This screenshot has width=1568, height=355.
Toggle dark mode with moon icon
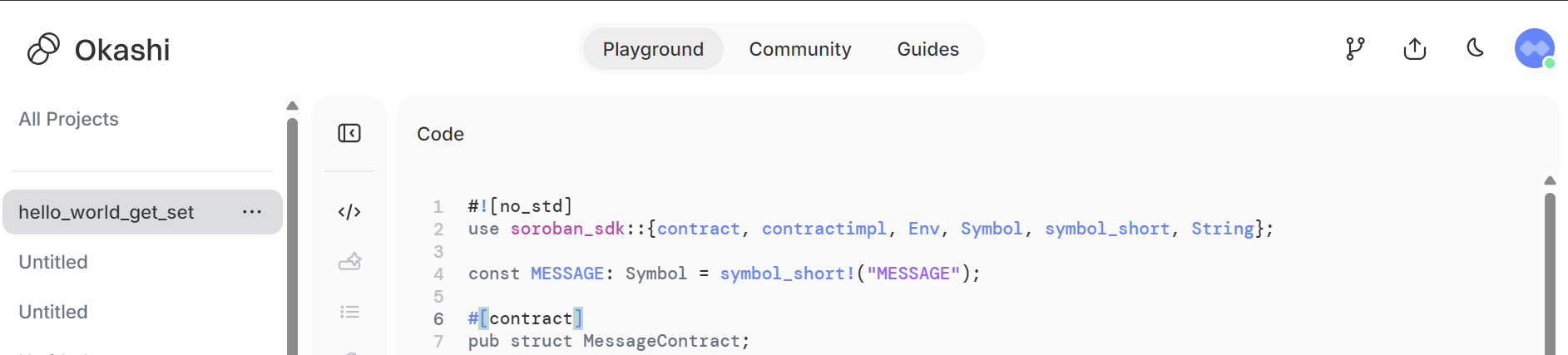1475,48
